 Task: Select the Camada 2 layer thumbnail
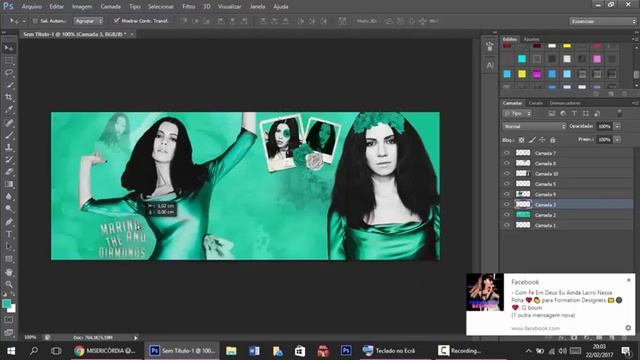point(523,215)
